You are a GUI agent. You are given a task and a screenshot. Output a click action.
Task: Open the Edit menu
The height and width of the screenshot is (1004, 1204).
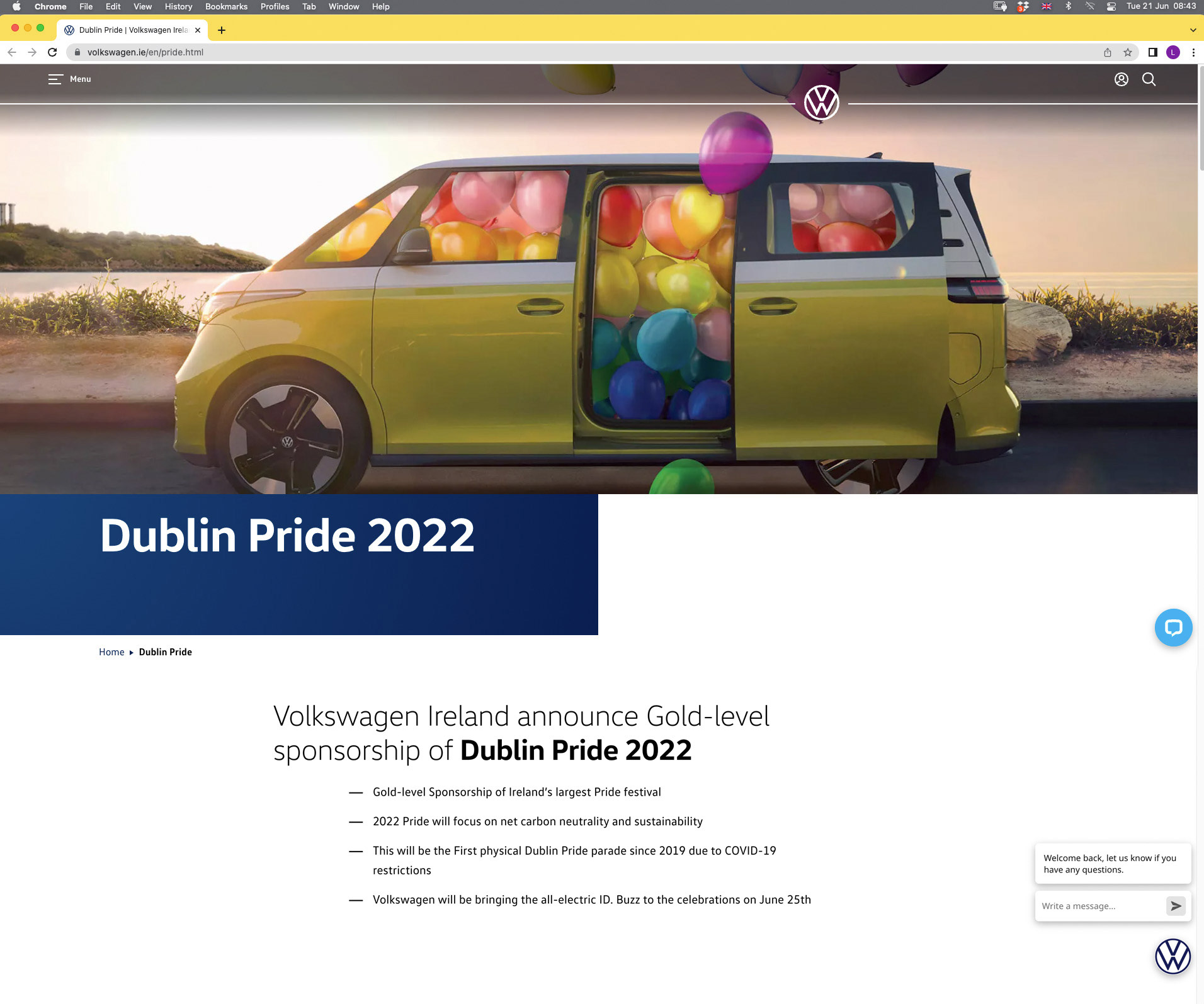pos(113,6)
